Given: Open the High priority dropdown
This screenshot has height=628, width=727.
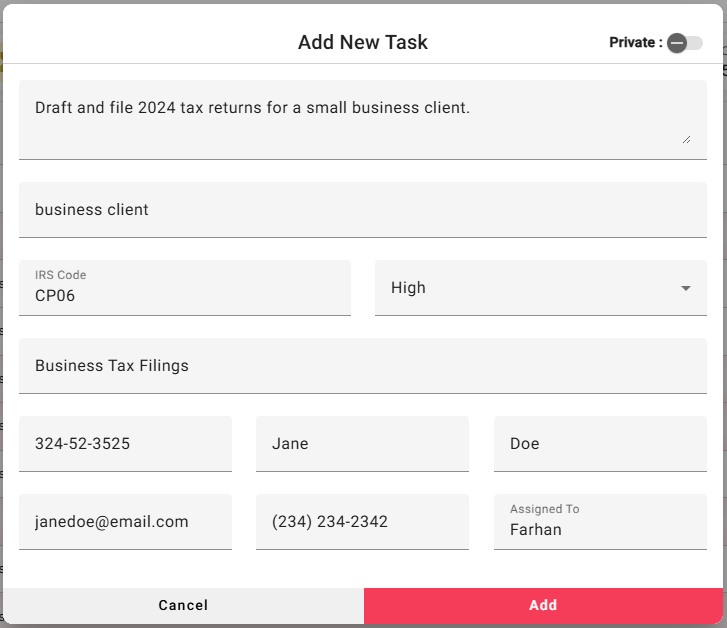Looking at the screenshot, I should (x=540, y=288).
